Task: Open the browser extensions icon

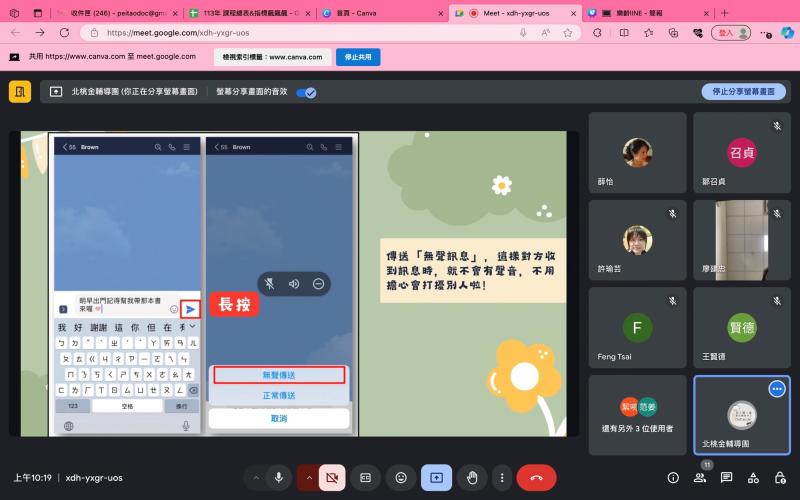Action: tap(597, 33)
